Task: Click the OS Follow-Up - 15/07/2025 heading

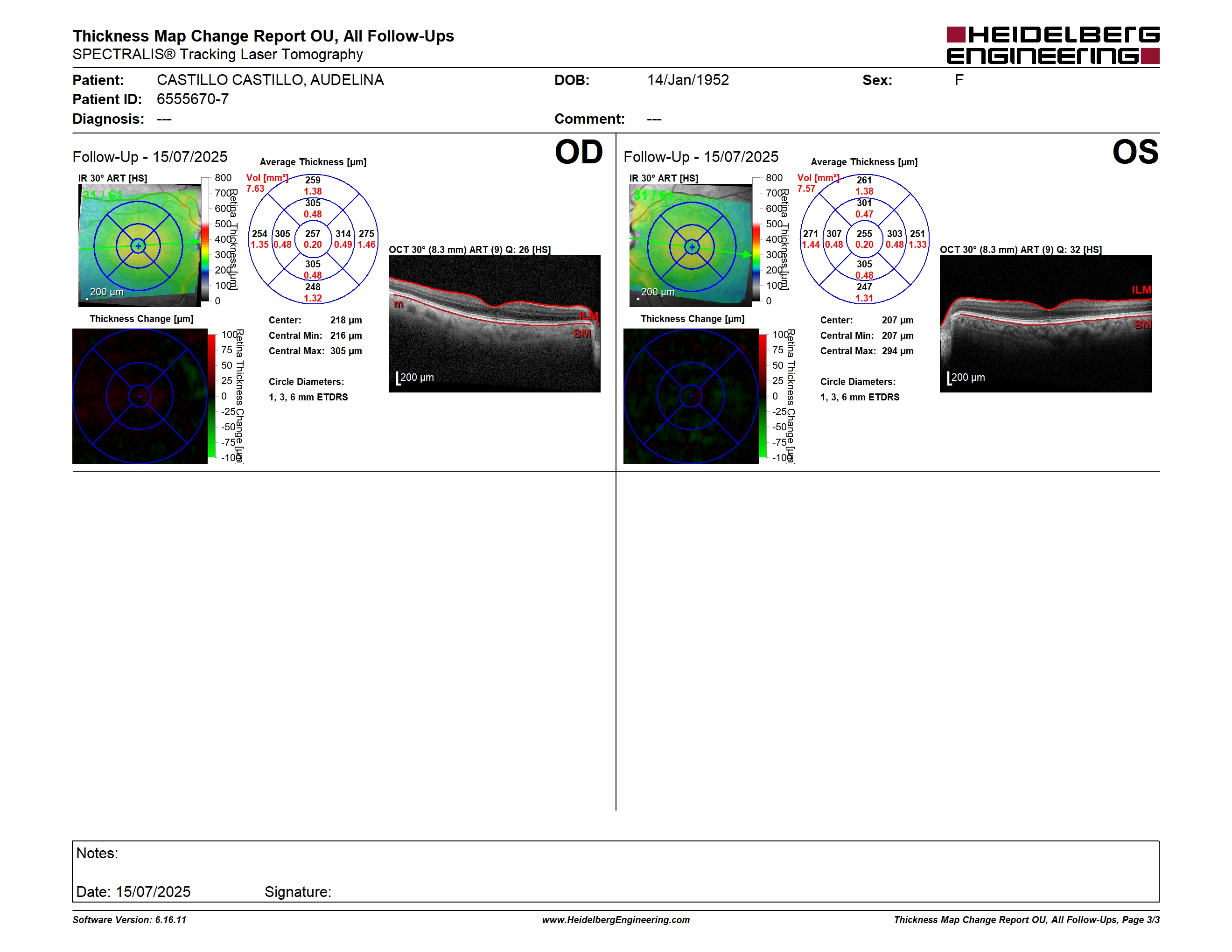Action: 700,157
